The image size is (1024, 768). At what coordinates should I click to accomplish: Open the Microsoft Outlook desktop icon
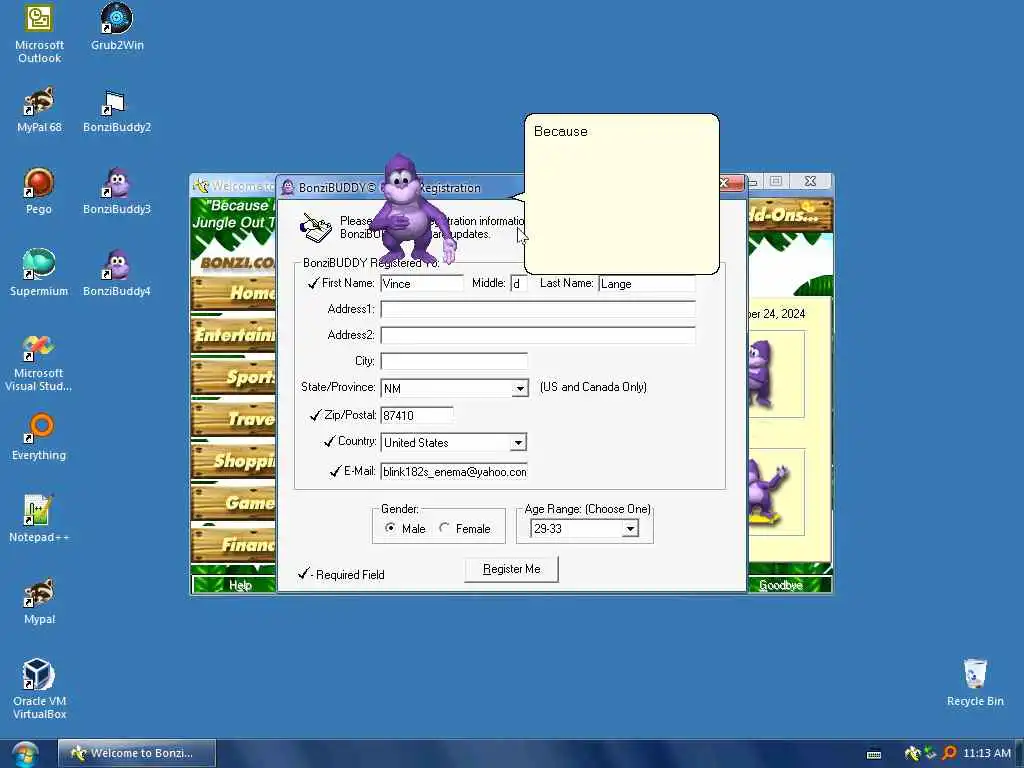coord(39,34)
